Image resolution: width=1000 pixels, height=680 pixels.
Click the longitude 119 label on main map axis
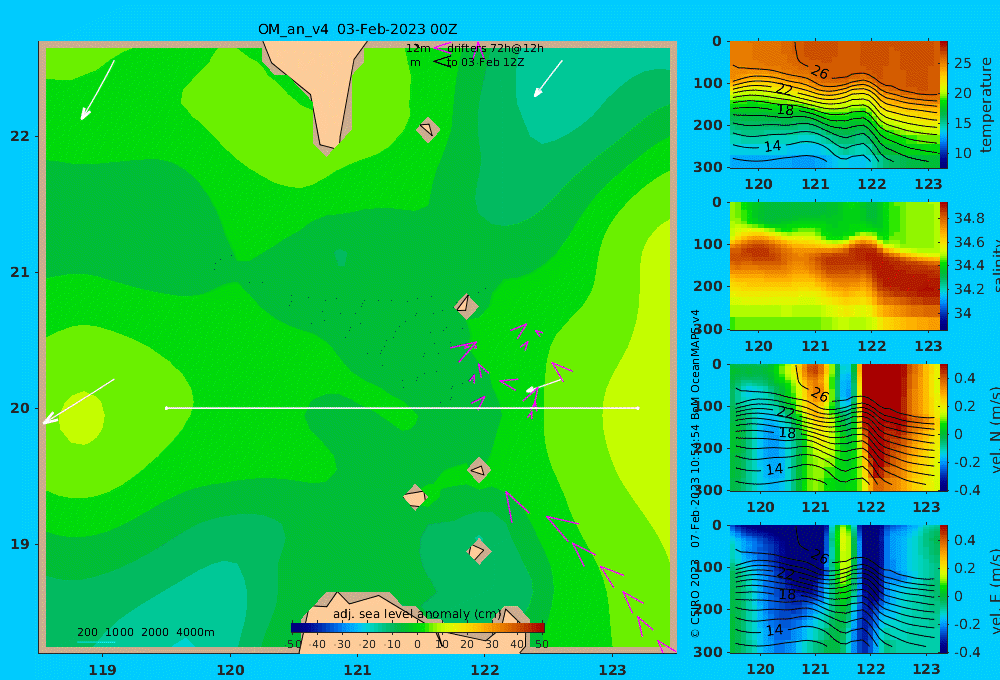tap(103, 670)
